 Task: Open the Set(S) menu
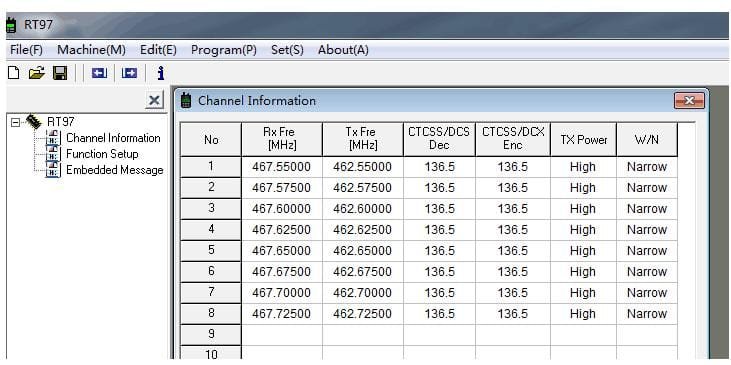(x=287, y=50)
